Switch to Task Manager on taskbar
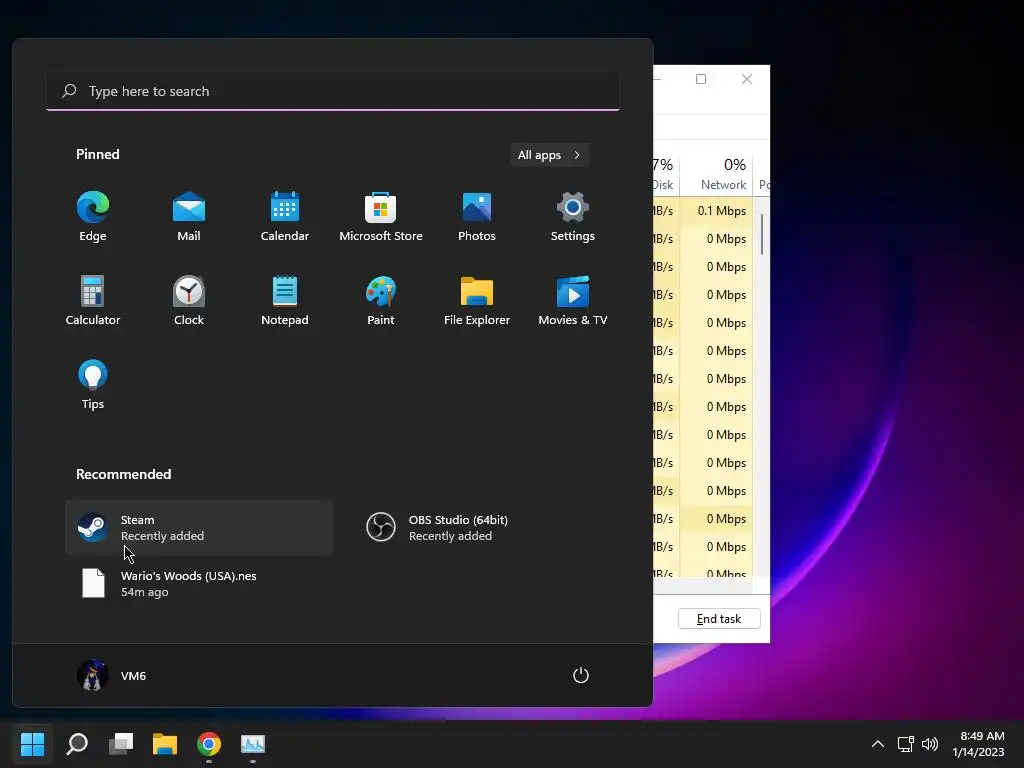 pos(253,744)
